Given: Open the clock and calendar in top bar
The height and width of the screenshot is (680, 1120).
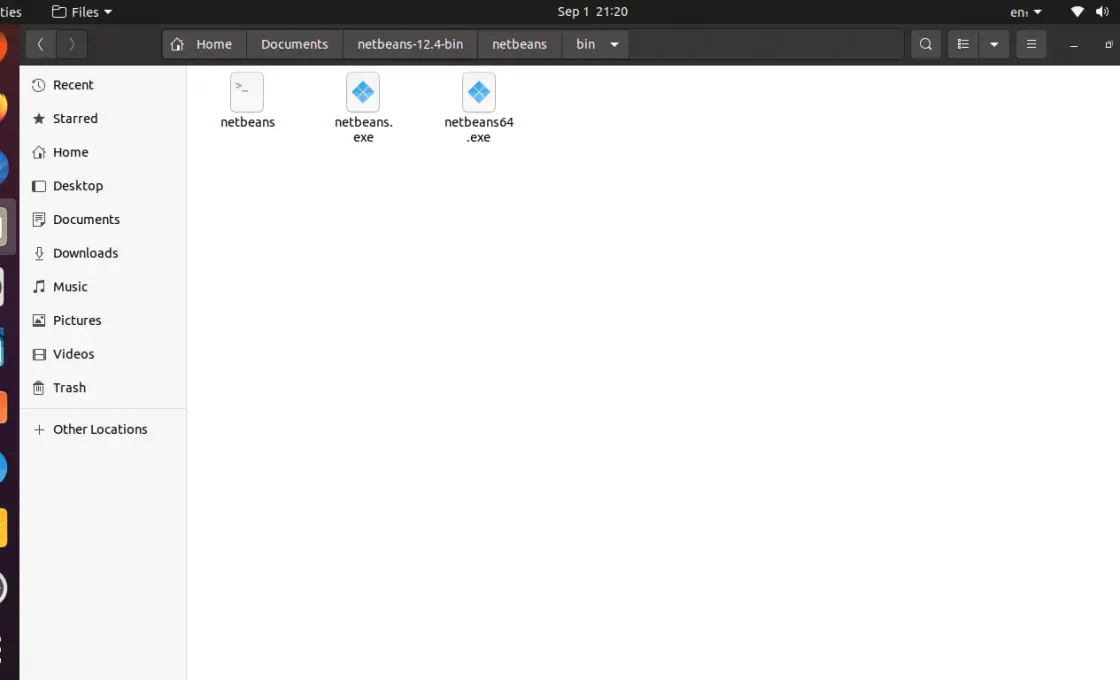Looking at the screenshot, I should [592, 11].
